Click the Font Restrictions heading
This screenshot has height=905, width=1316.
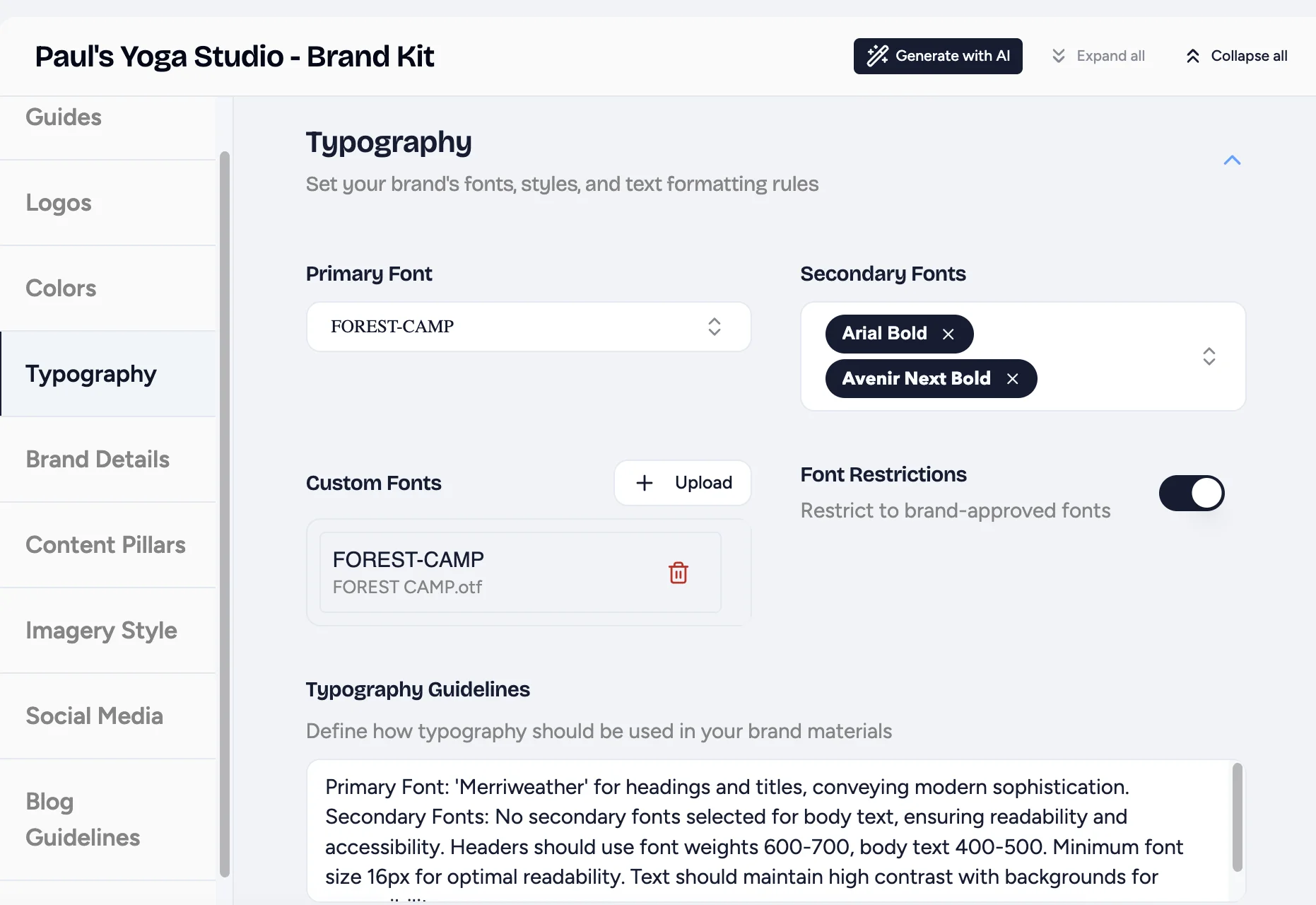(883, 474)
